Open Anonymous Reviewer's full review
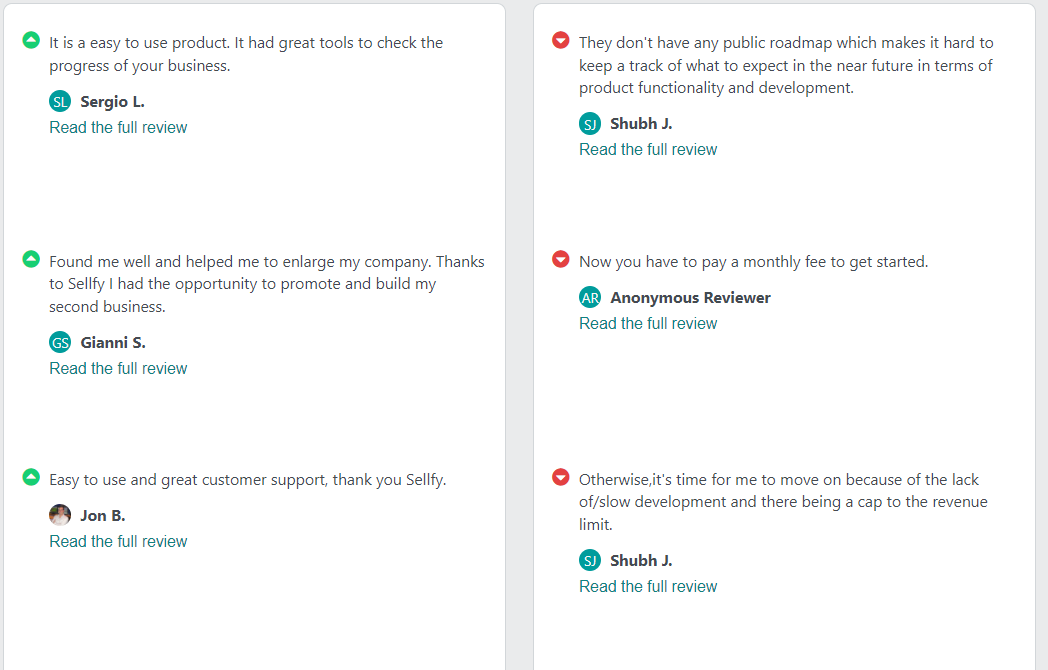Viewport: 1048px width, 670px height. 648,324
